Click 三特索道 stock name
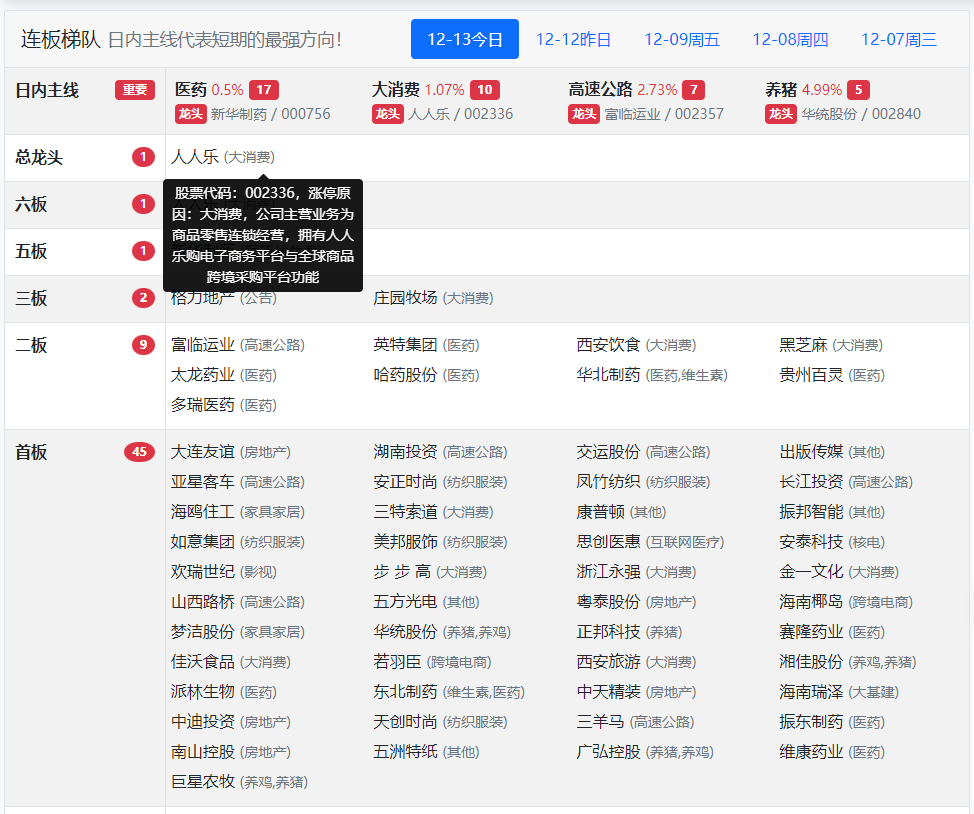 click(405, 511)
